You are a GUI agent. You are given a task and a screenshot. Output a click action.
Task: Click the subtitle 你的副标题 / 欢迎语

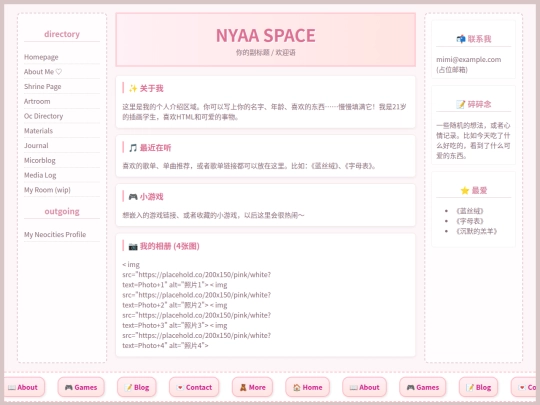[x=266, y=53]
